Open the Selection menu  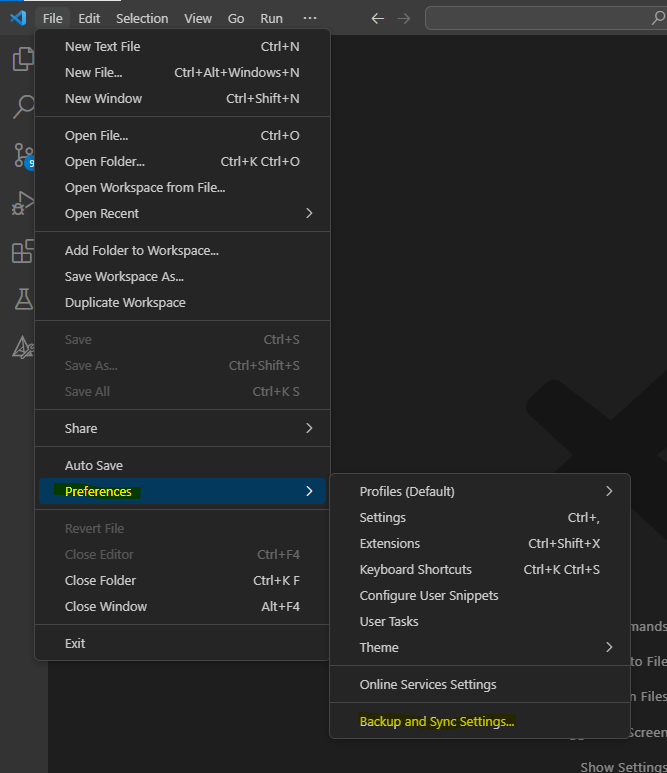coord(142,18)
